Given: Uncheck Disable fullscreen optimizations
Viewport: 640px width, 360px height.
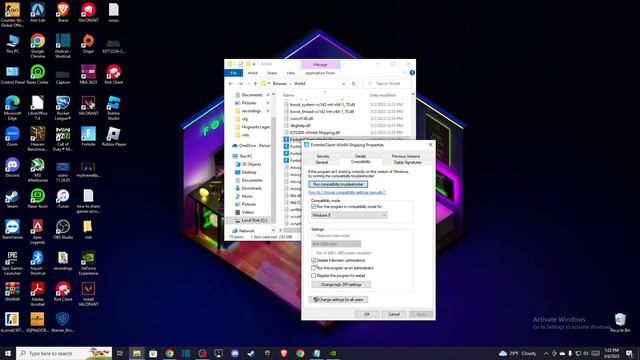Looking at the screenshot, I should 313,260.
